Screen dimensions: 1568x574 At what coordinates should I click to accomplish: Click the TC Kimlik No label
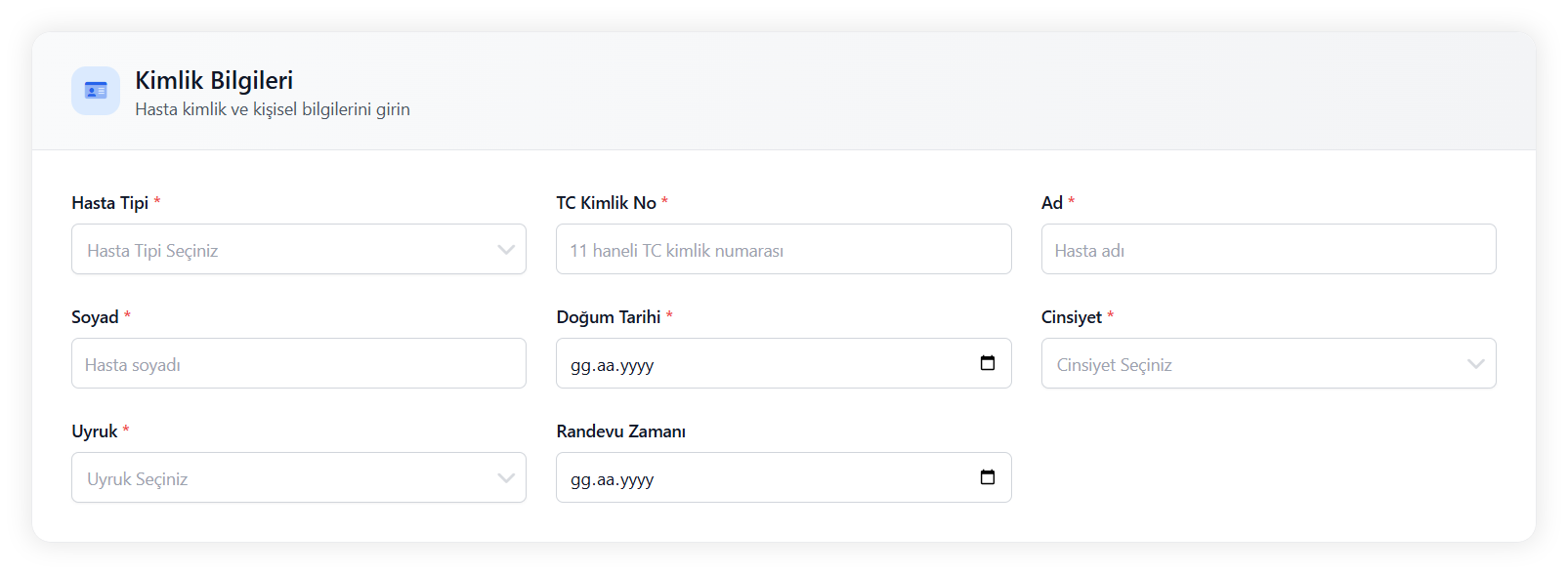point(606,203)
